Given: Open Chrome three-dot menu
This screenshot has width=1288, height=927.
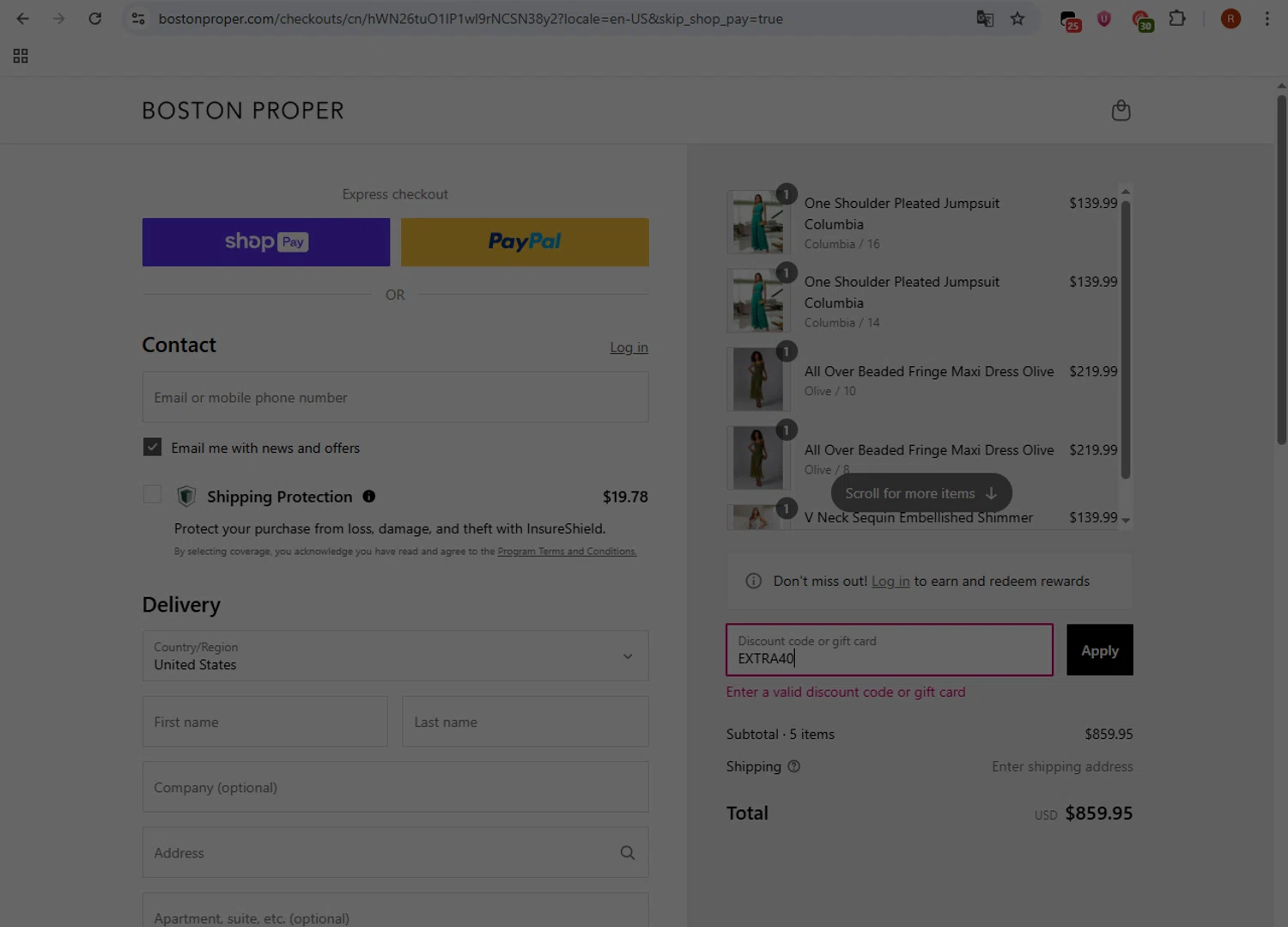Looking at the screenshot, I should tap(1267, 18).
